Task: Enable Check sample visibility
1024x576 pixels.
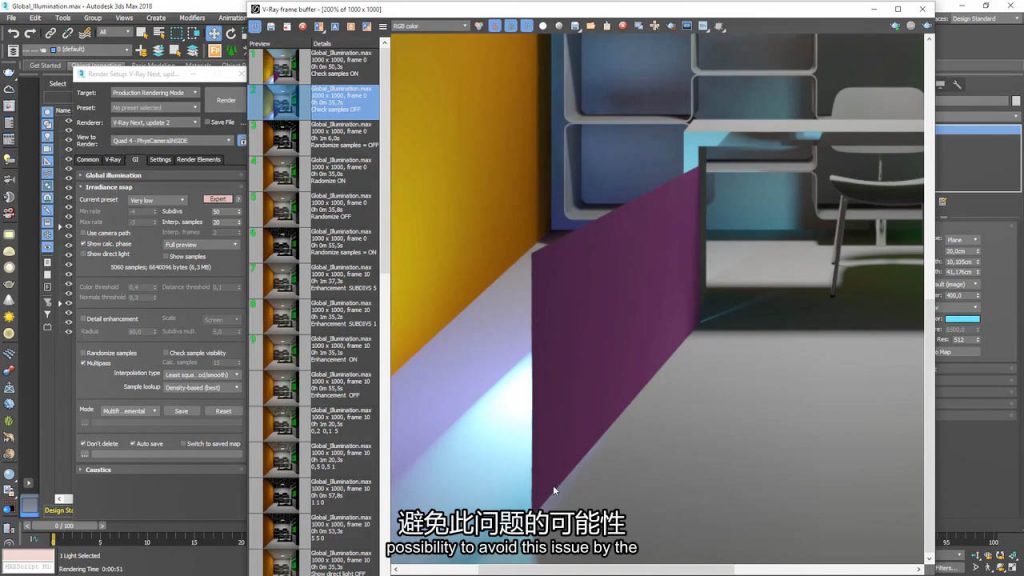Action: (x=166, y=353)
